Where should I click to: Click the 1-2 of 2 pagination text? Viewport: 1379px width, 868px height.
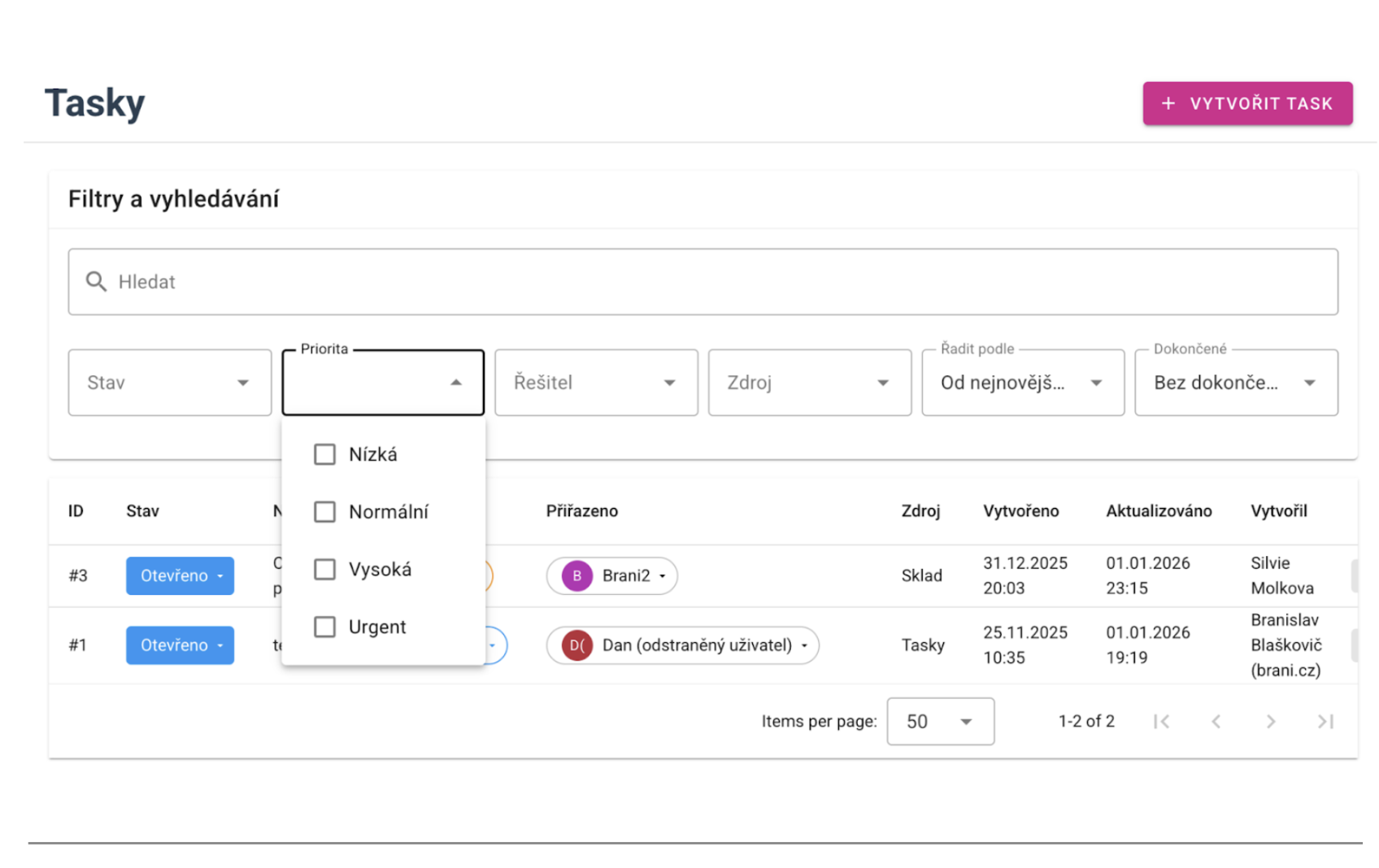coord(1086,721)
